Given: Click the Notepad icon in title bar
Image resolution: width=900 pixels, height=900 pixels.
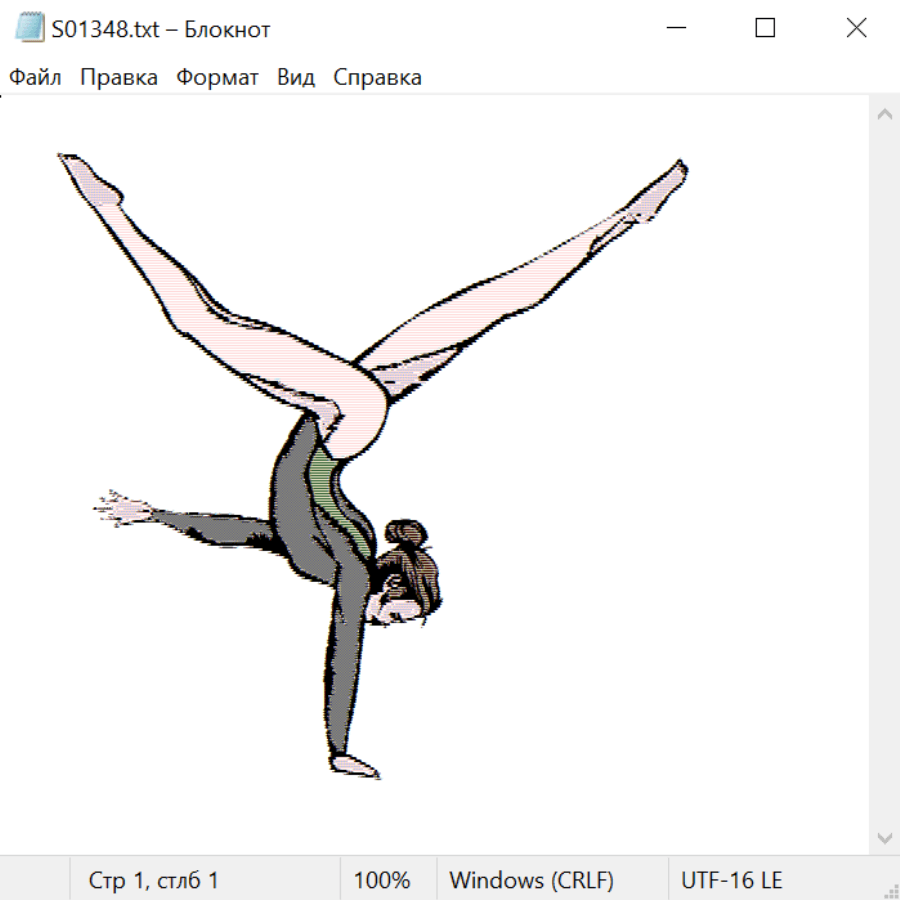Looking at the screenshot, I should point(29,28).
